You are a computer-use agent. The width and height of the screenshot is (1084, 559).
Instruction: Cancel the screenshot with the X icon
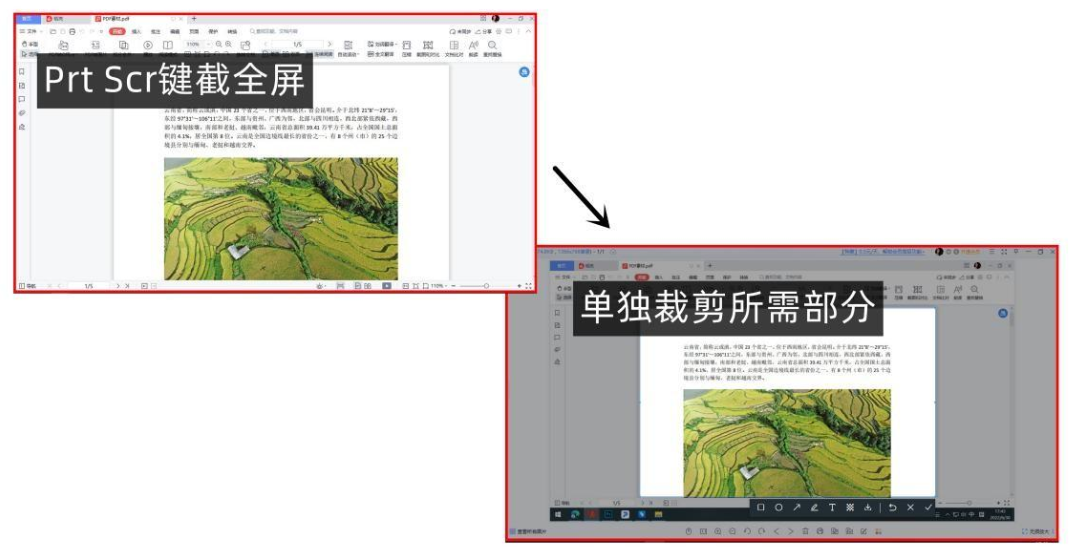click(910, 508)
